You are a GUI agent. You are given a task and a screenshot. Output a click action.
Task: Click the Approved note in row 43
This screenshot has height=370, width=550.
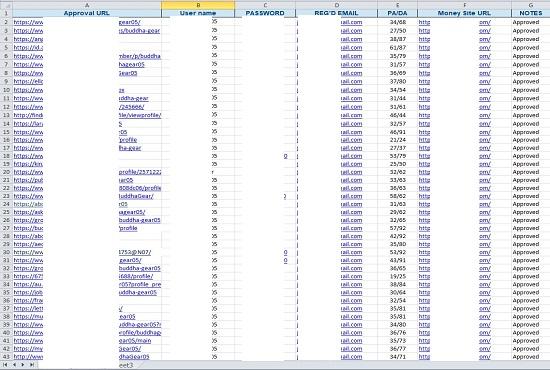coord(526,357)
